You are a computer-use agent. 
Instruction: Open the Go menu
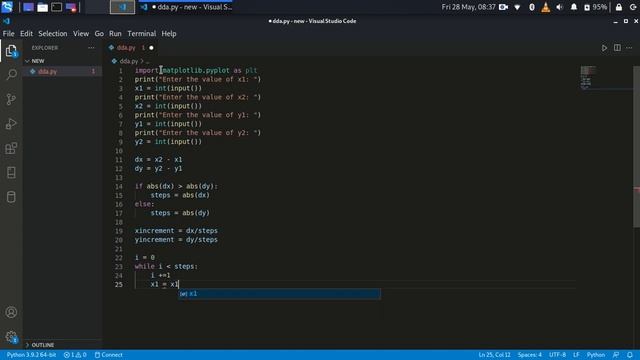(99, 33)
